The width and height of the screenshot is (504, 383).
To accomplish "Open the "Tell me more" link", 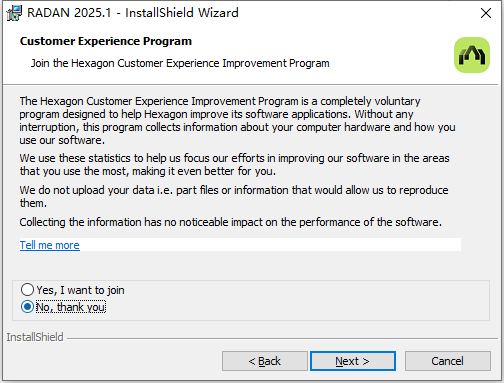I will pos(50,245).
